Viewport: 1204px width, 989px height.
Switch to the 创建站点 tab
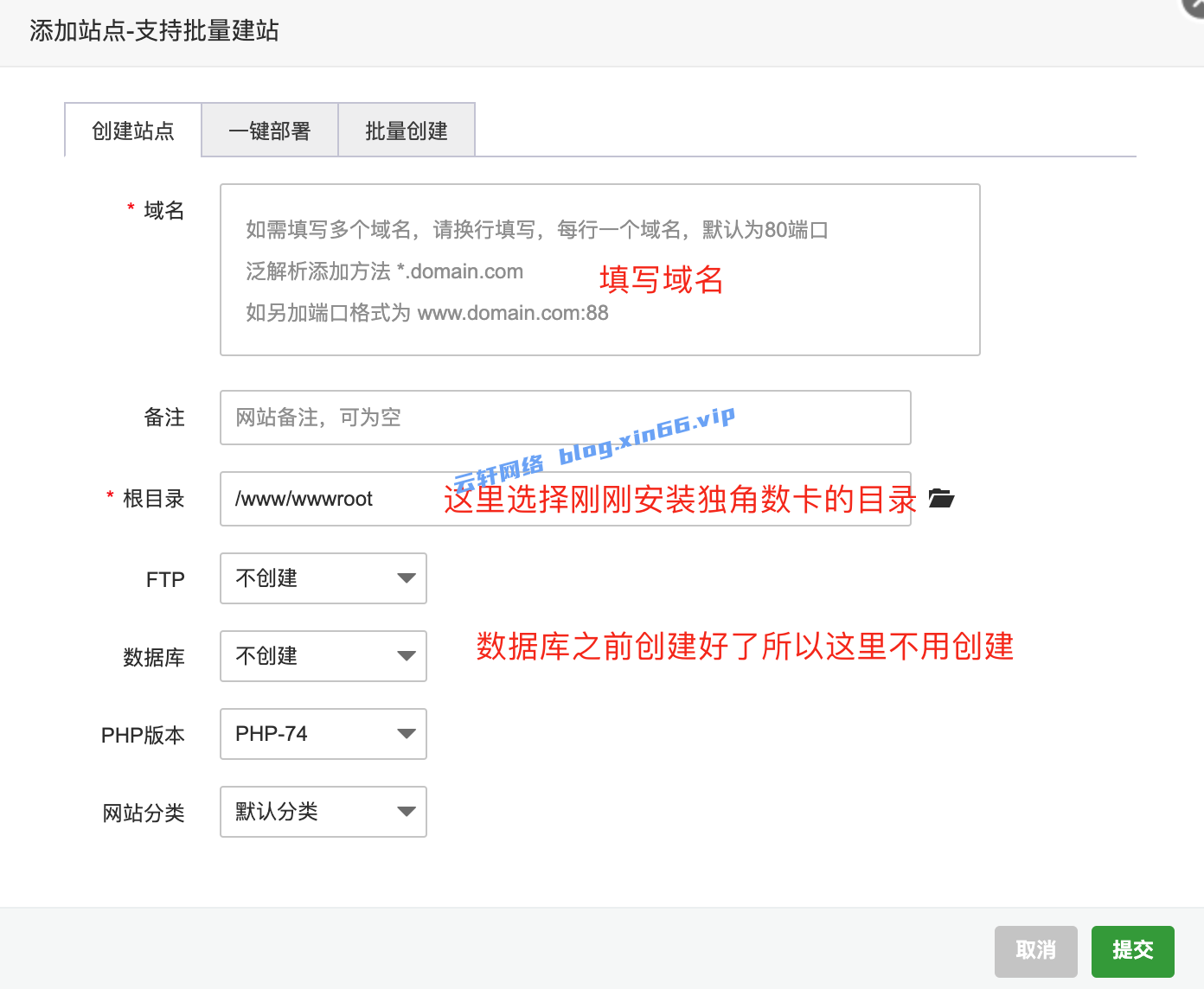coord(133,131)
